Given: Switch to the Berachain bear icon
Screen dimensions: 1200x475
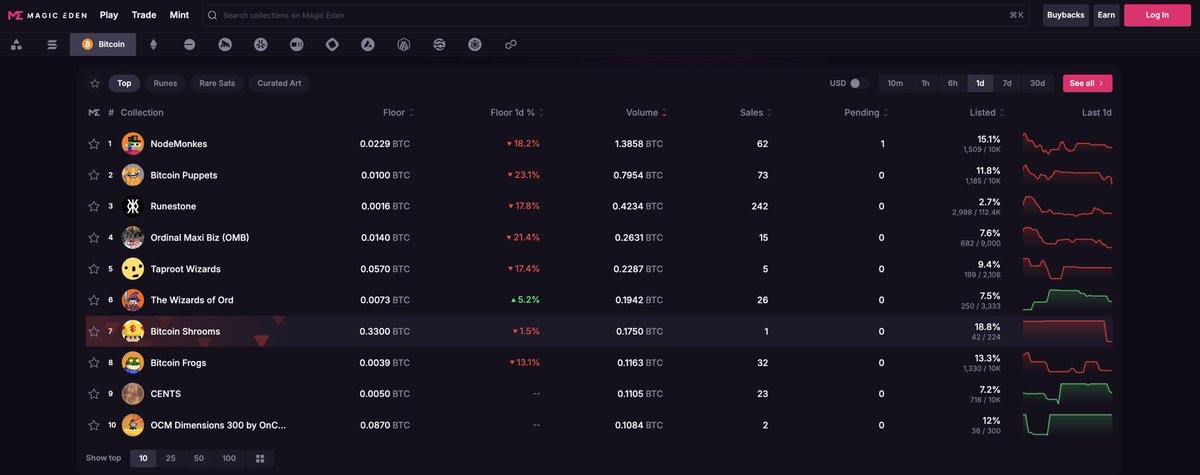Looking at the screenshot, I should 225,45.
